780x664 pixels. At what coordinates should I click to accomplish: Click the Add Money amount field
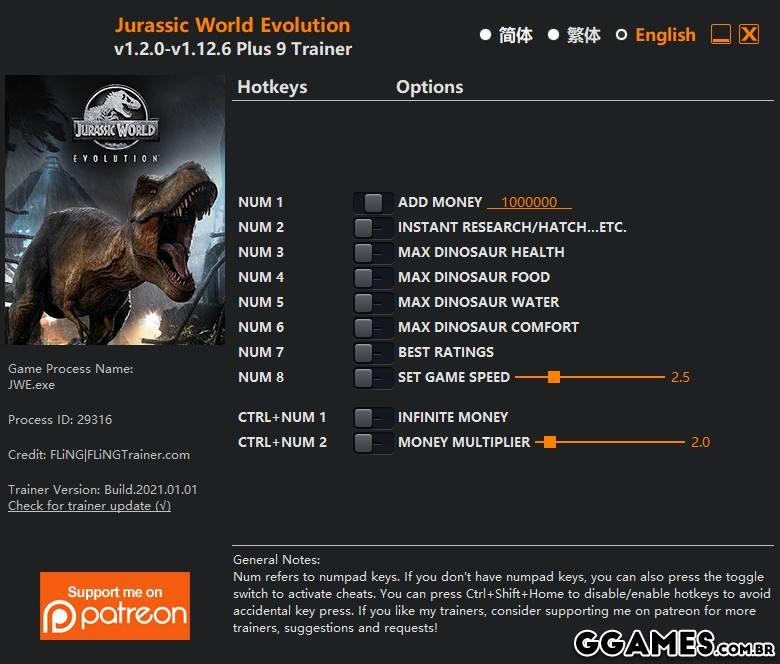point(529,202)
